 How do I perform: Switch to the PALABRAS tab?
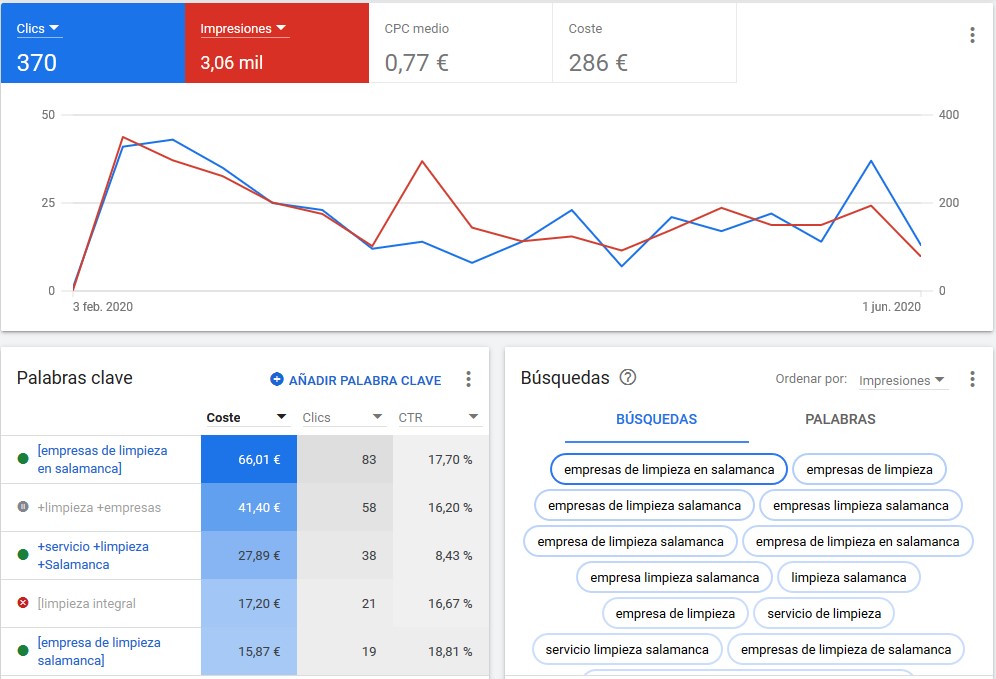(840, 420)
